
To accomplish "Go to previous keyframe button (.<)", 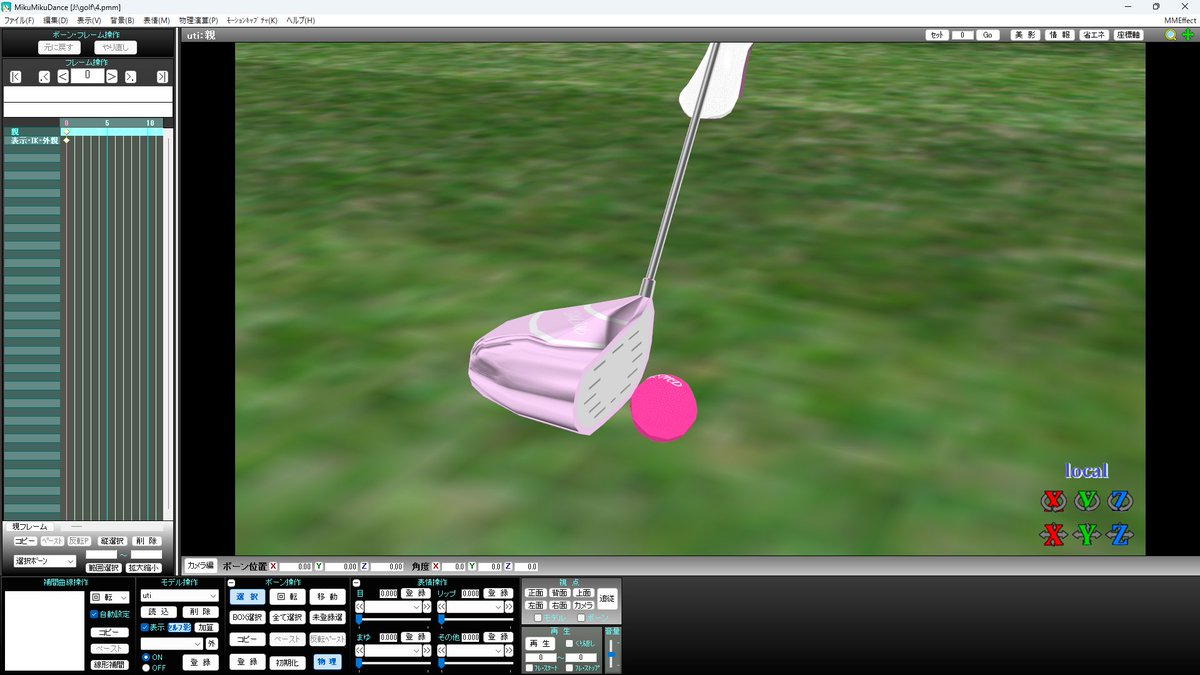I will [44, 76].
